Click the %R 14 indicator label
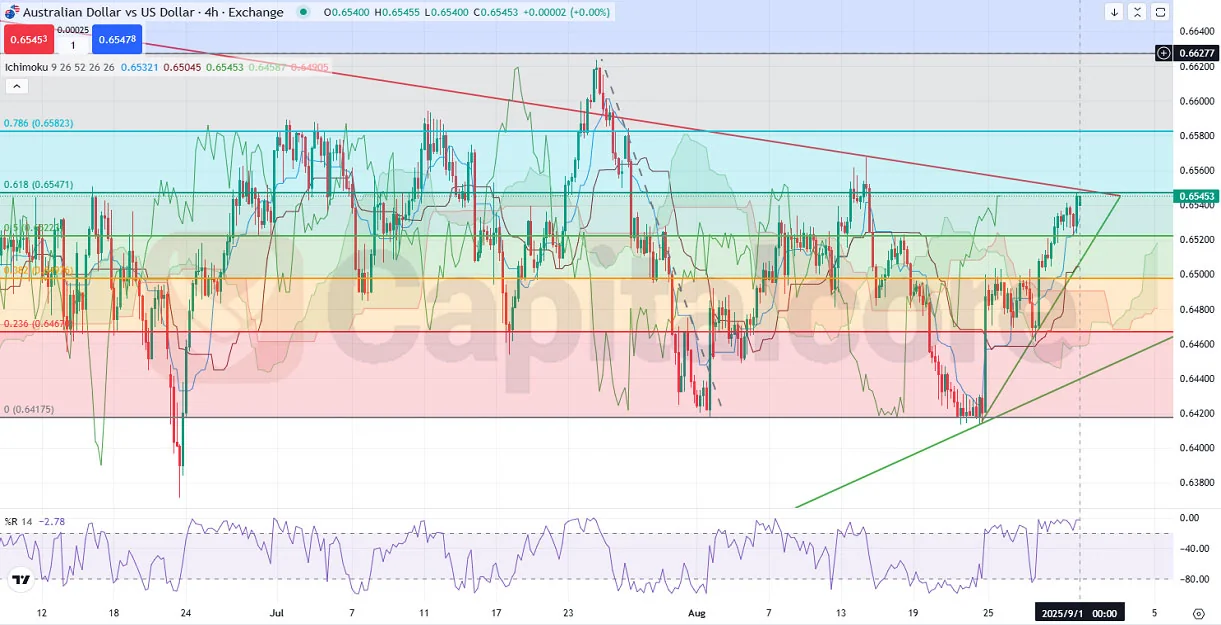This screenshot has width=1221, height=625. 18,522
